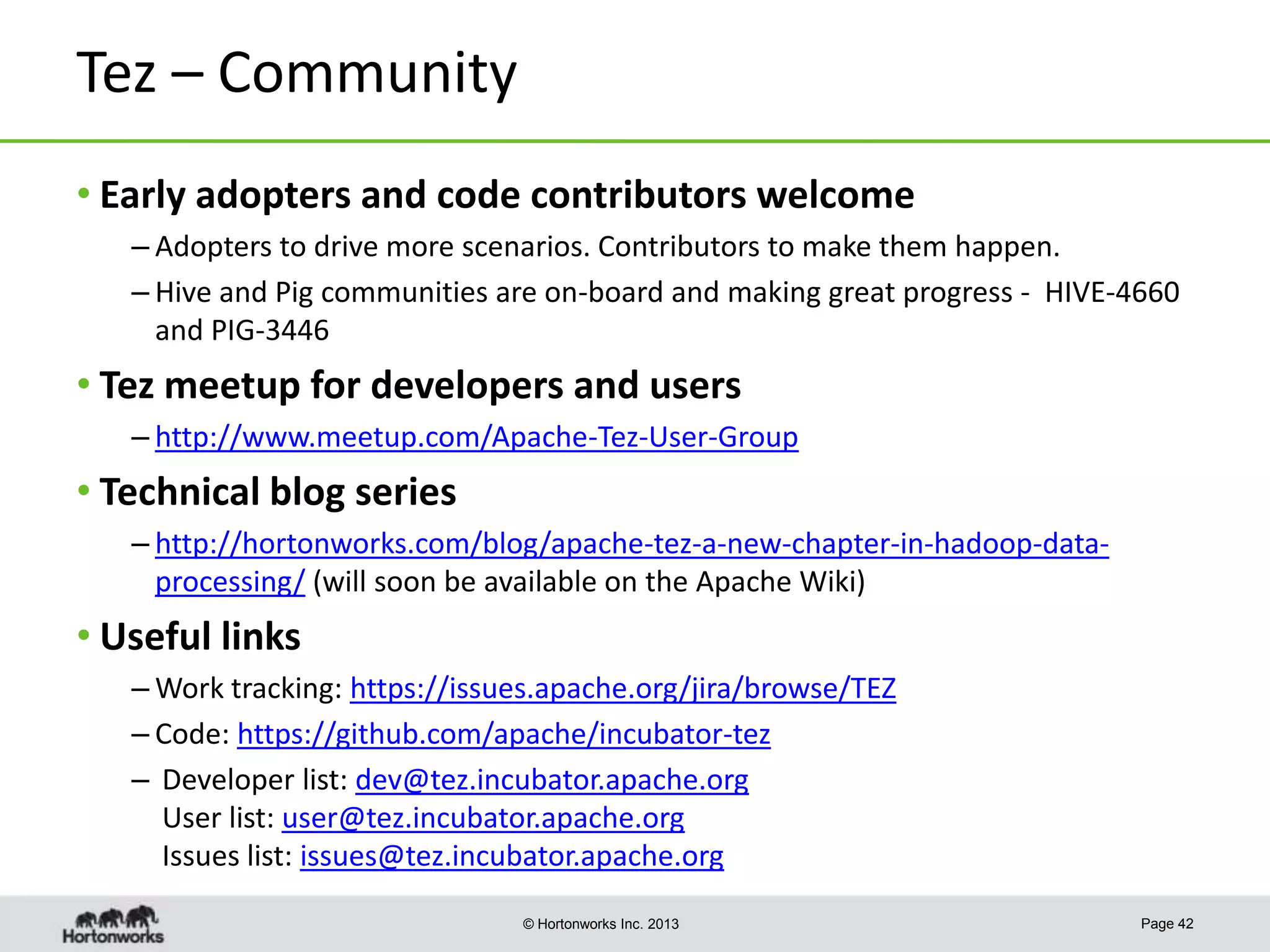This screenshot has width=1270, height=952.
Task: Click 'Early adopters and code contributors welcome' heading
Action: tap(507, 195)
